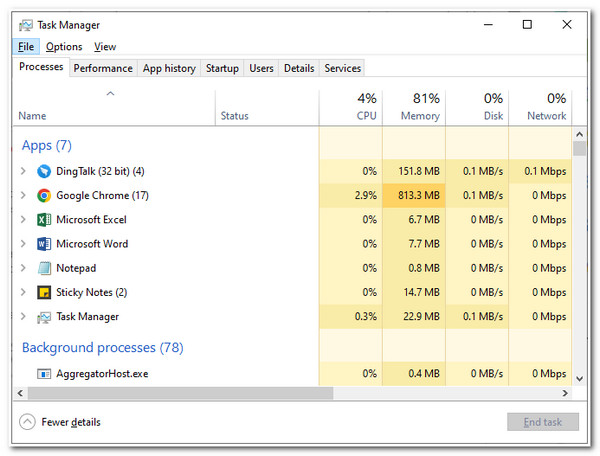This screenshot has width=600, height=456.
Task: Sort by the CPU column header
Action: coord(351,107)
